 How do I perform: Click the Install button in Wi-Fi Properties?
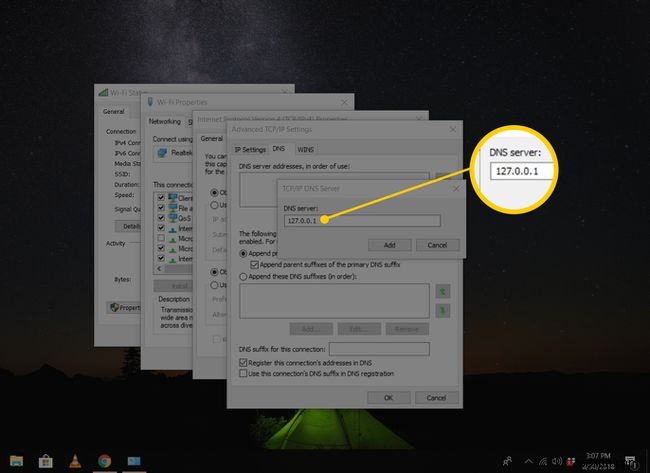[174, 286]
